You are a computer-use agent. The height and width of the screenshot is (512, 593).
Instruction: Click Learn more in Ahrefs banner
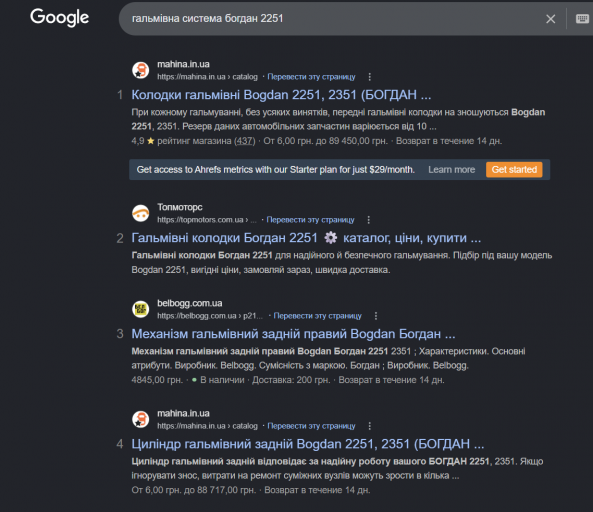(452, 170)
